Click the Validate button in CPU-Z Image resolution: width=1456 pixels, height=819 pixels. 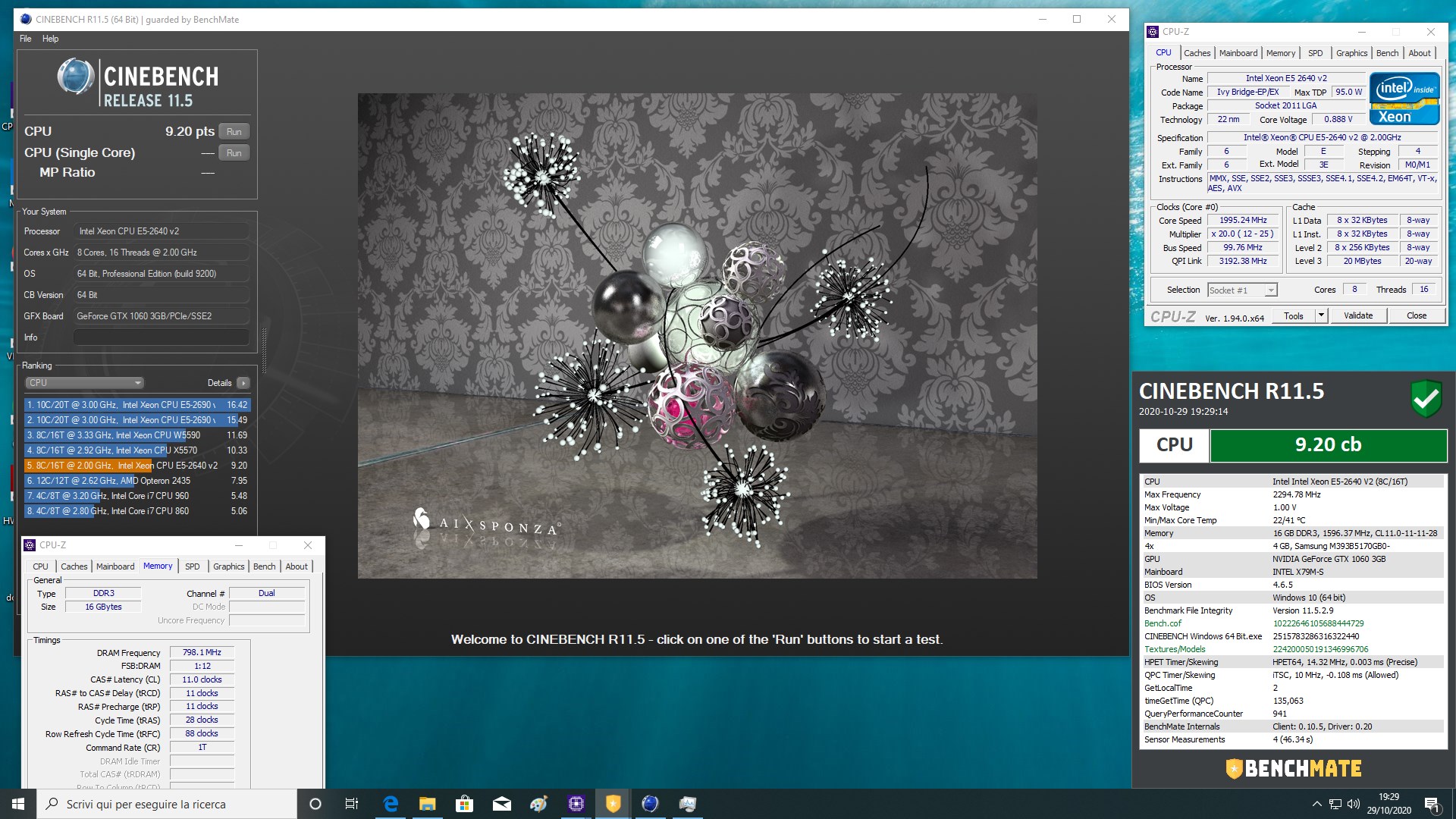click(1358, 316)
